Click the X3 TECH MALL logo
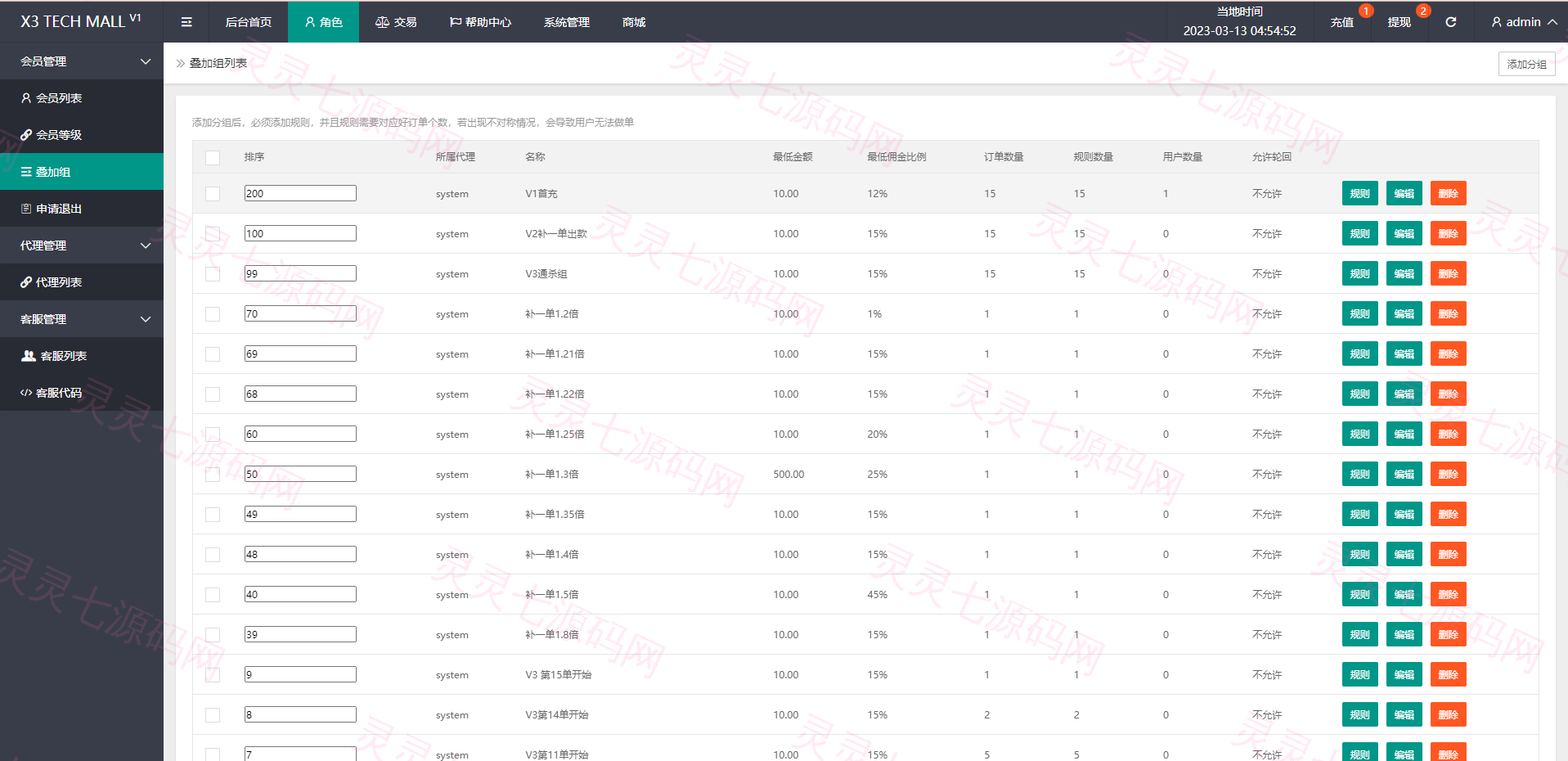The image size is (1568, 761). [80, 21]
